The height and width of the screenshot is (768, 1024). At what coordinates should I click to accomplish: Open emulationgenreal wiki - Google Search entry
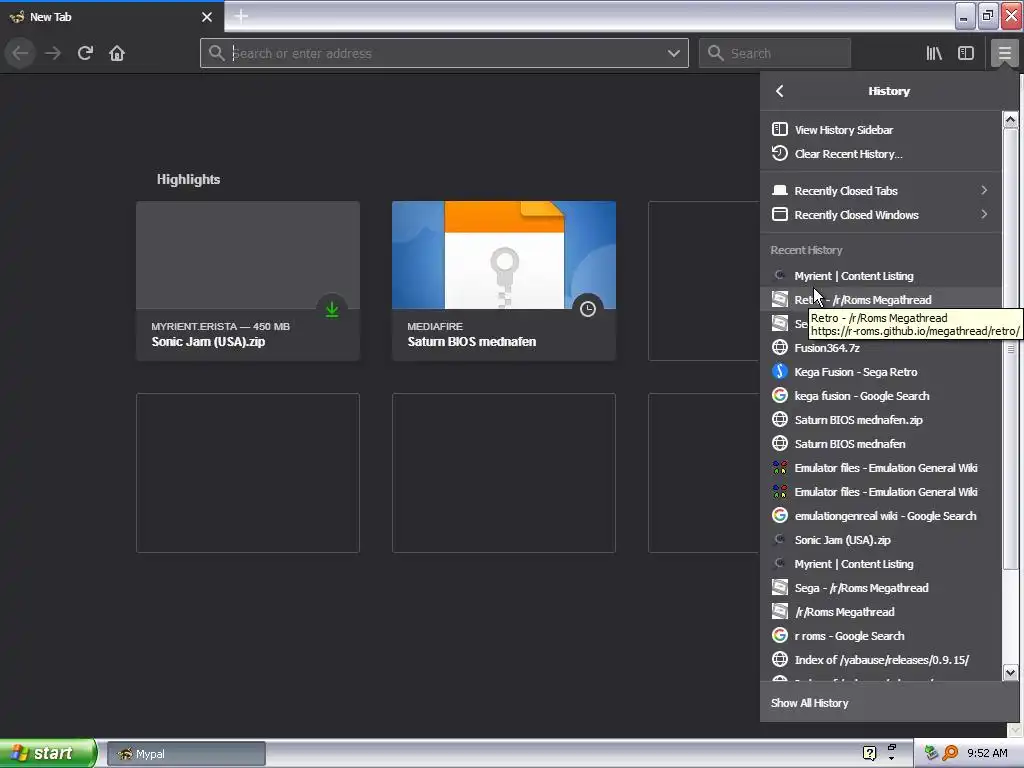880,516
